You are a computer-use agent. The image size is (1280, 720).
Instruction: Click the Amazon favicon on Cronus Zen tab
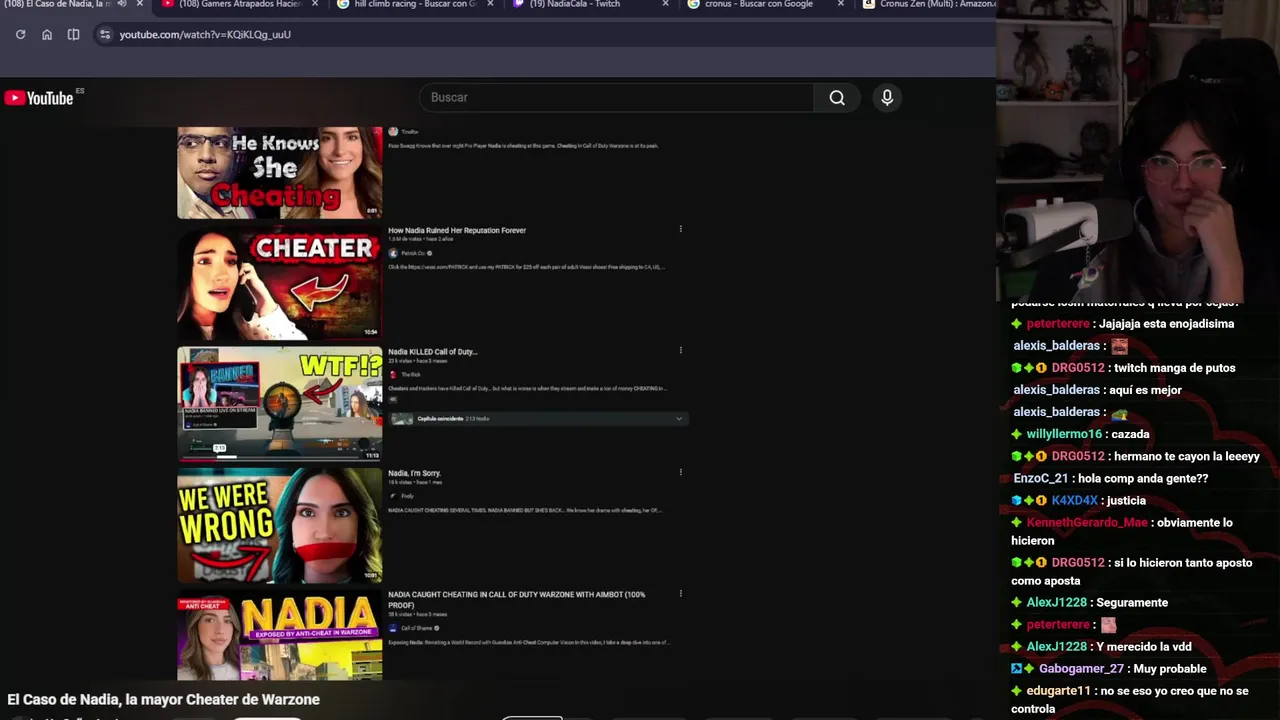tap(869, 4)
